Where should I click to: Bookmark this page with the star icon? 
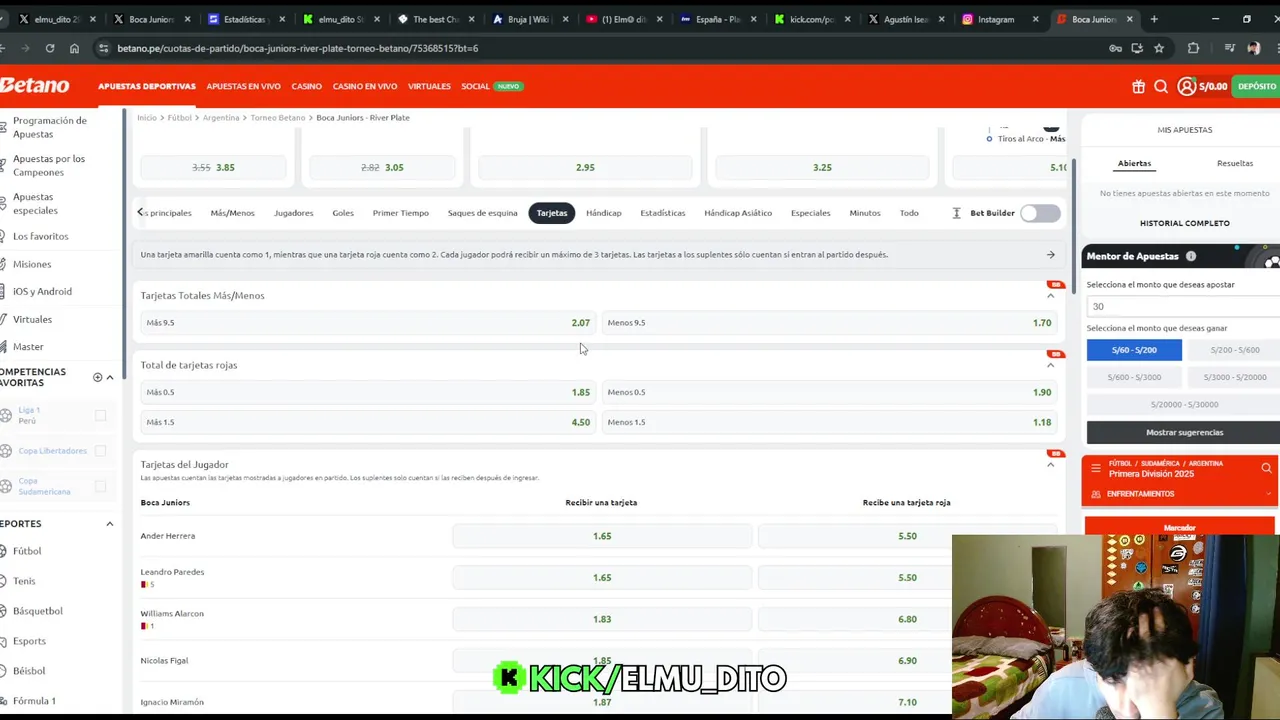[1159, 48]
